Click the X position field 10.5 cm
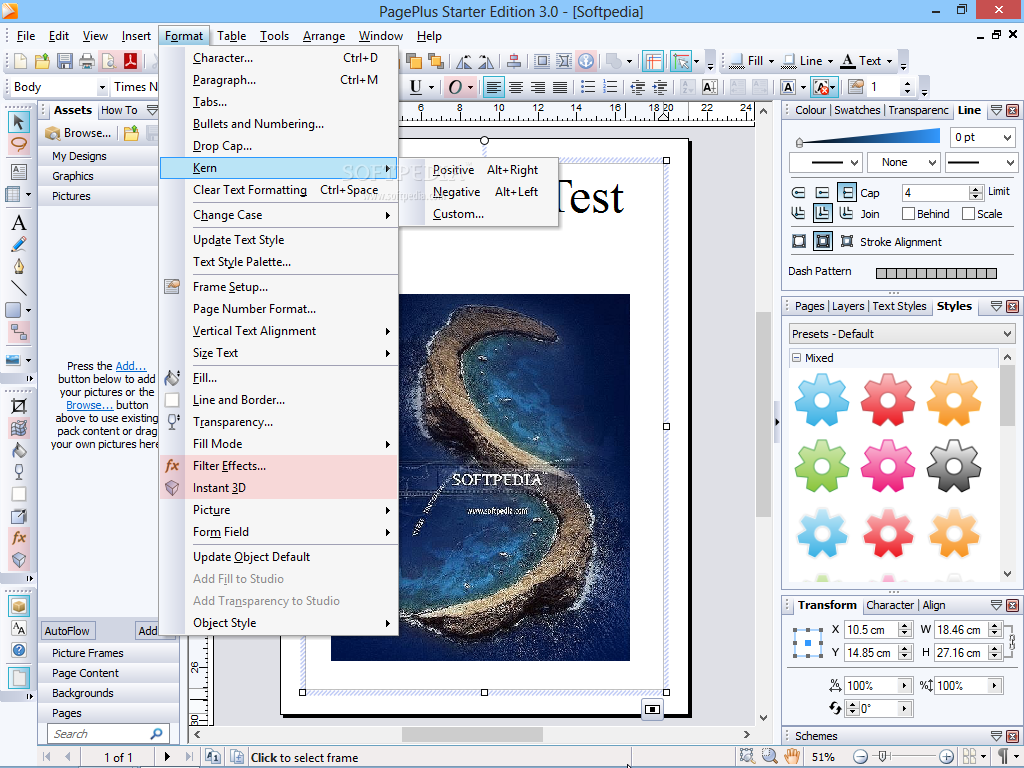1024x768 pixels. pos(871,630)
